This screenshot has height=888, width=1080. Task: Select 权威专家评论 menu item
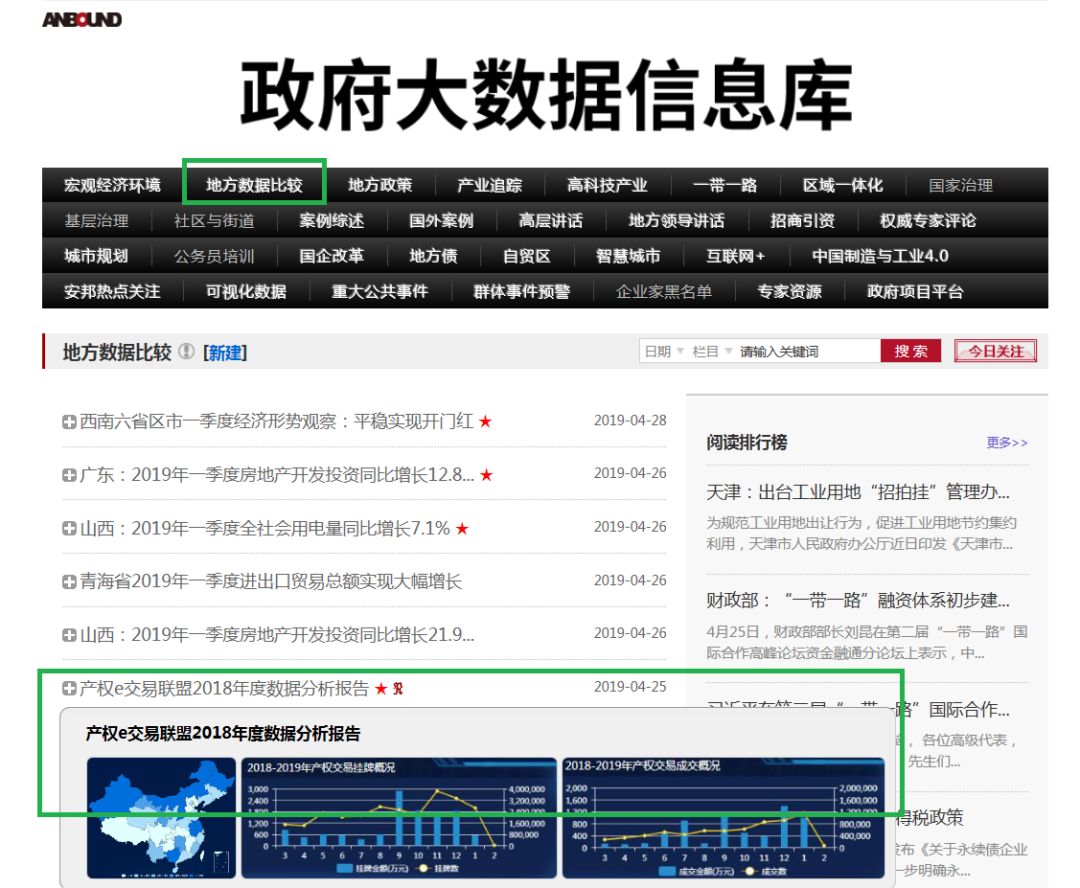(928, 221)
